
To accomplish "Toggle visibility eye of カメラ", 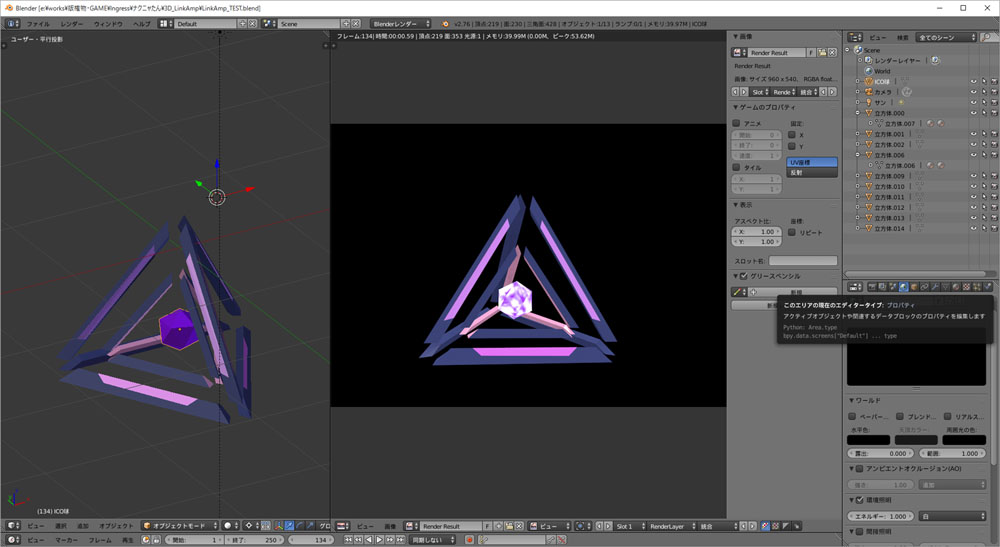I will click(x=973, y=92).
